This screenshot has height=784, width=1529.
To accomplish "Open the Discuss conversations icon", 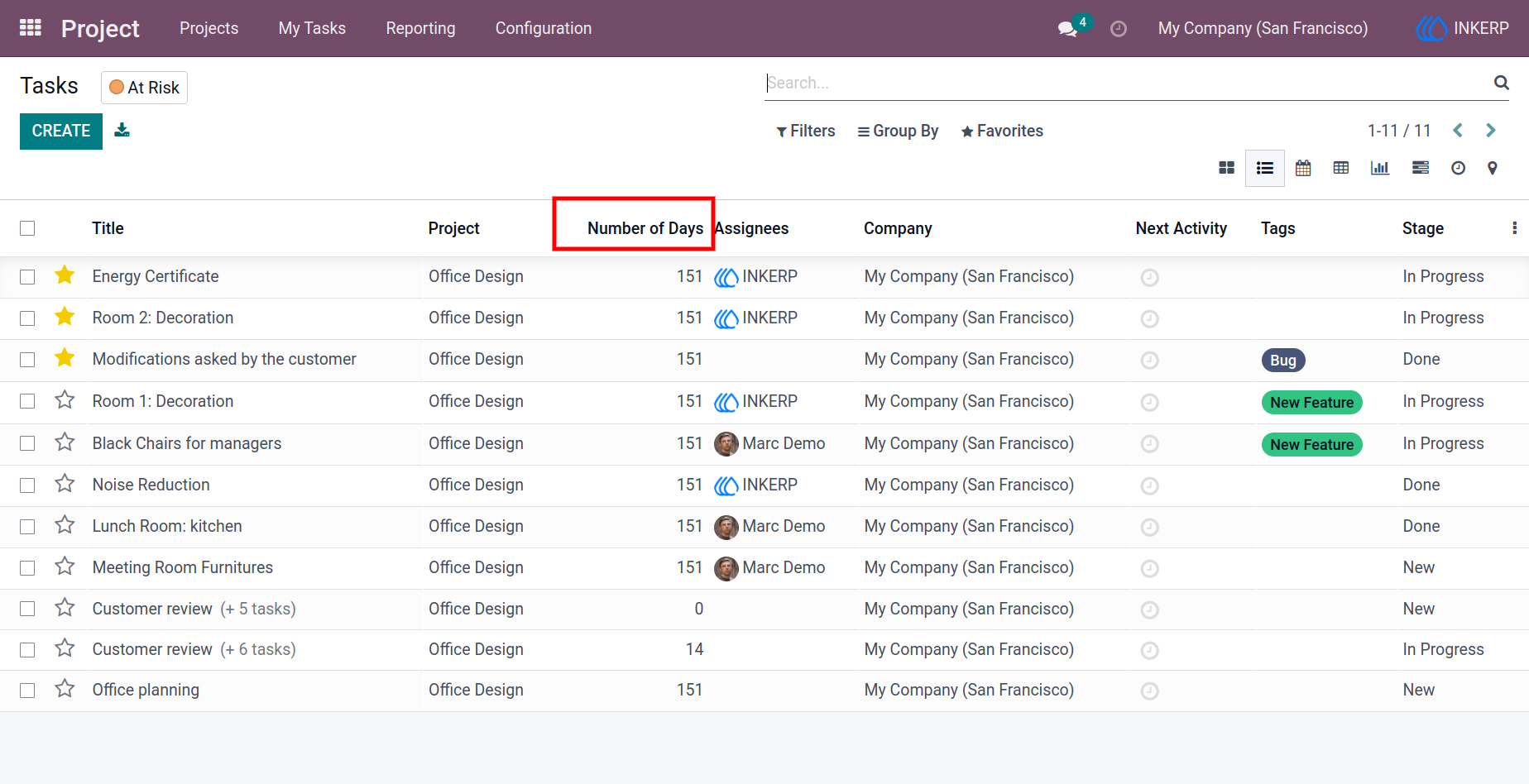I will click(1067, 29).
